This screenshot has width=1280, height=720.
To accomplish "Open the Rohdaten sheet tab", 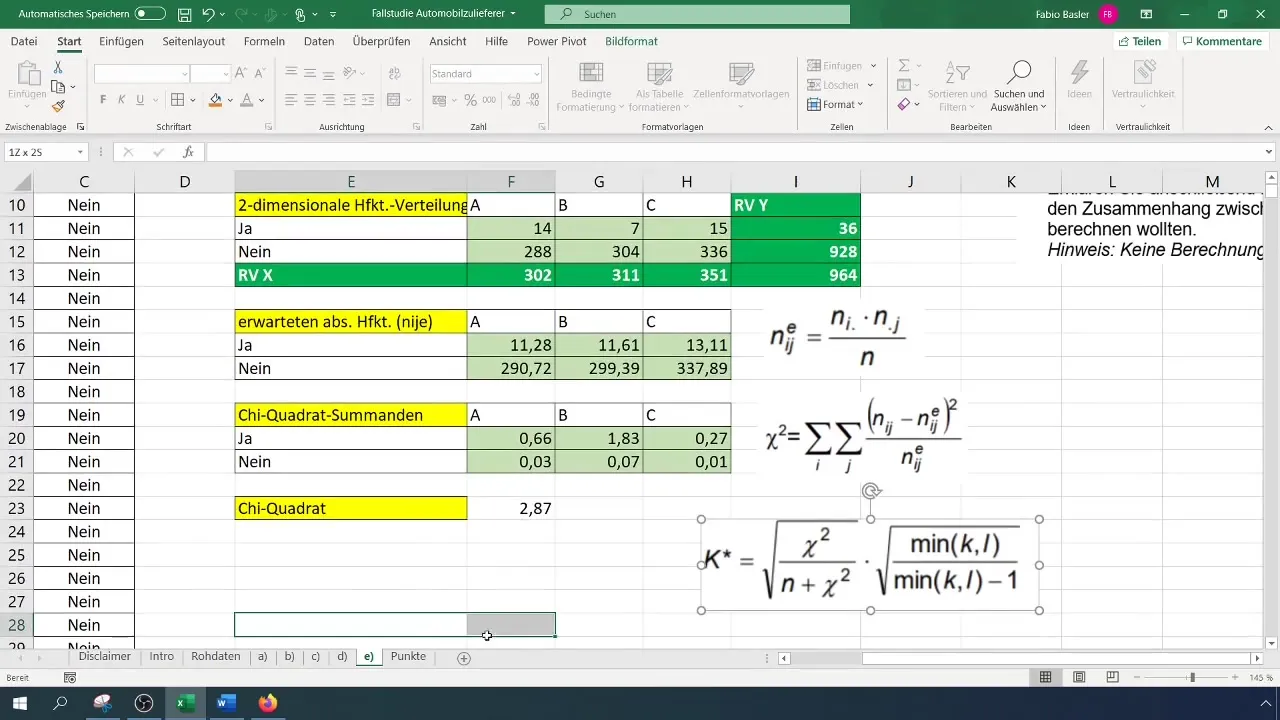I will tap(215, 657).
